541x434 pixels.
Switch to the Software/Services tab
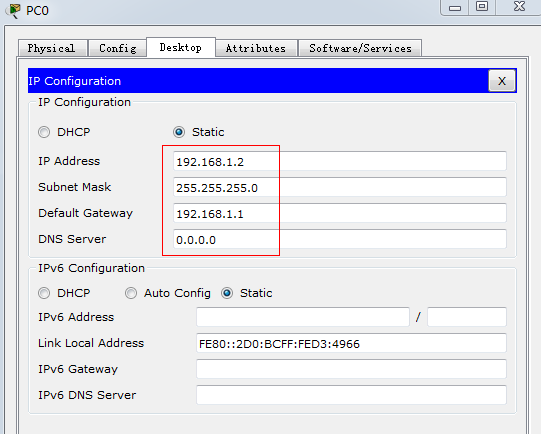point(360,48)
